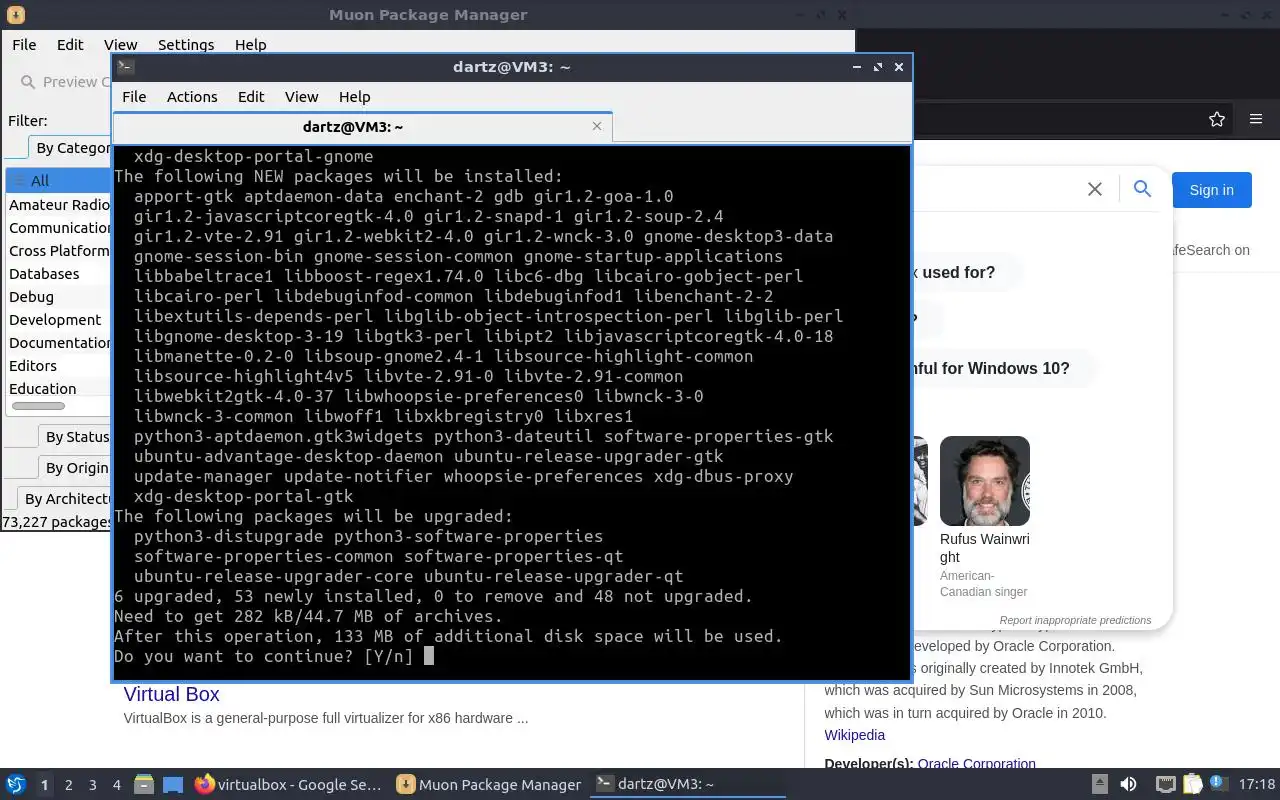Expand the By Status filter in Muon
This screenshot has height=800, width=1280.
[x=73, y=437]
